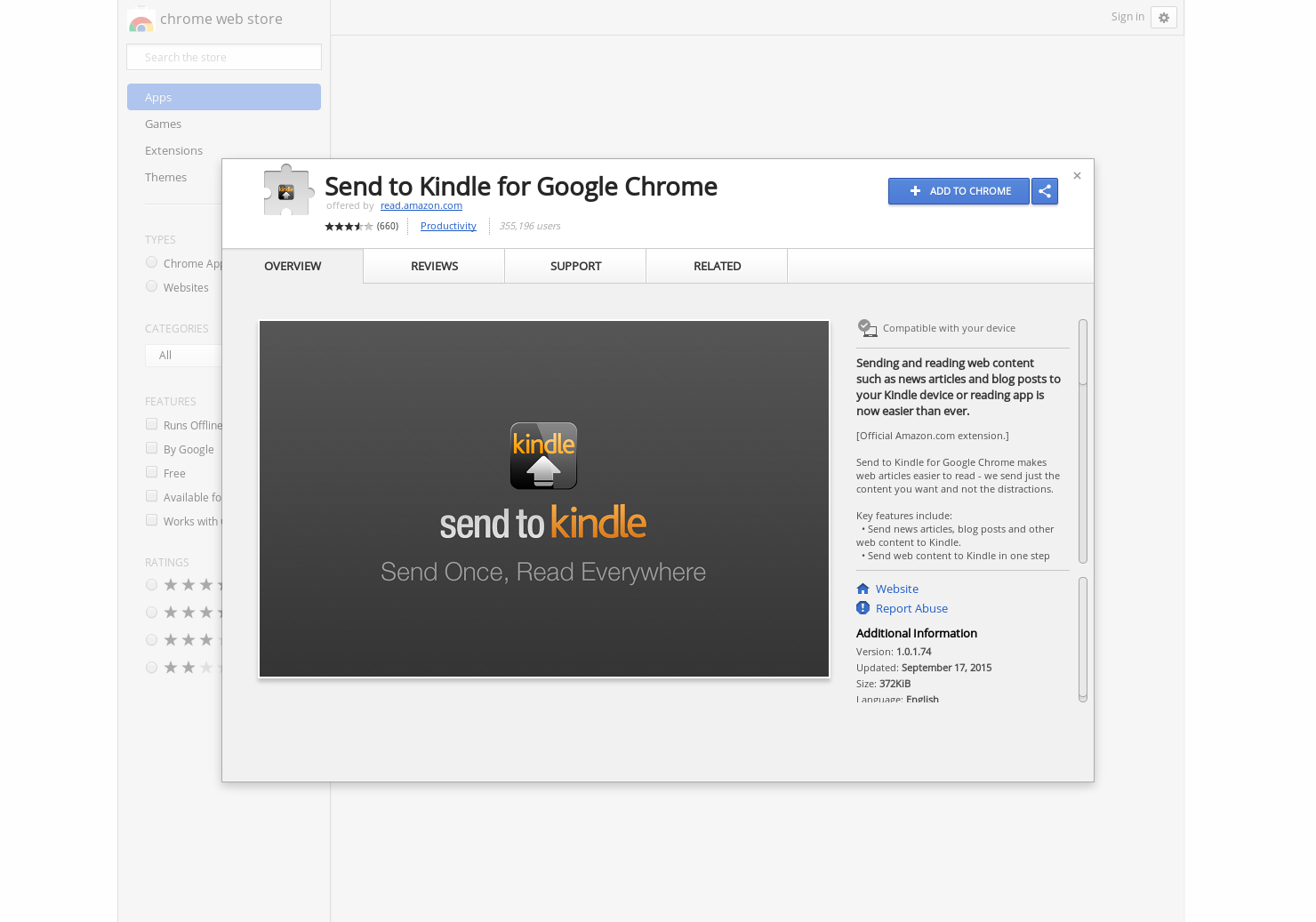
Task: Click the exclamation icon beside Report Abuse
Action: pyautogui.click(x=863, y=607)
